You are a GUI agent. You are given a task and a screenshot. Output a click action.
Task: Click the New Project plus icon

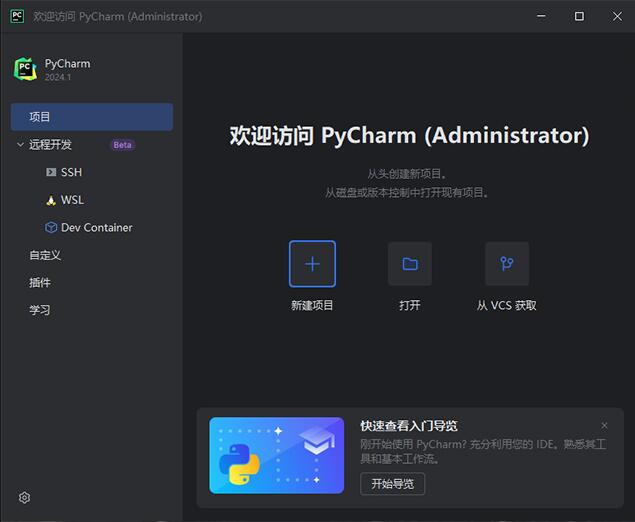coord(312,264)
